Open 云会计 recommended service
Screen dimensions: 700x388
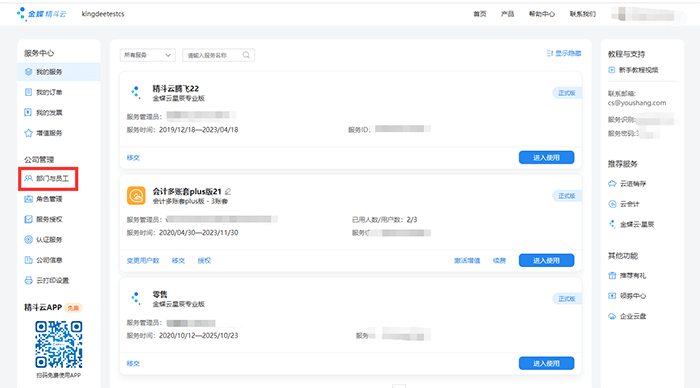(624, 204)
